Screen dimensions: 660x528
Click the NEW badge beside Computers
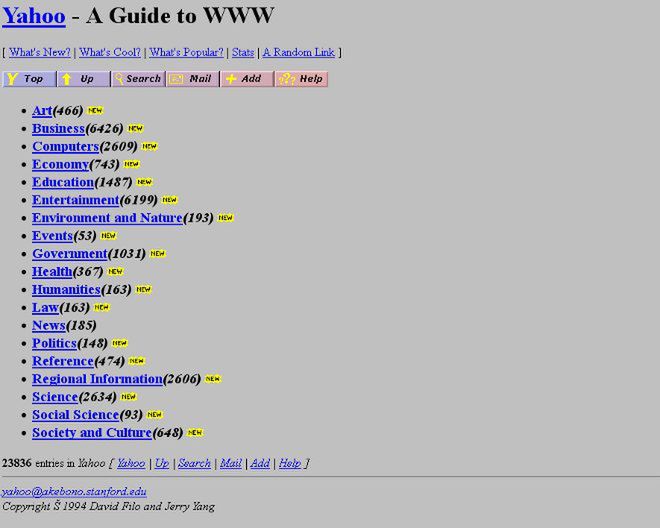coord(149,146)
